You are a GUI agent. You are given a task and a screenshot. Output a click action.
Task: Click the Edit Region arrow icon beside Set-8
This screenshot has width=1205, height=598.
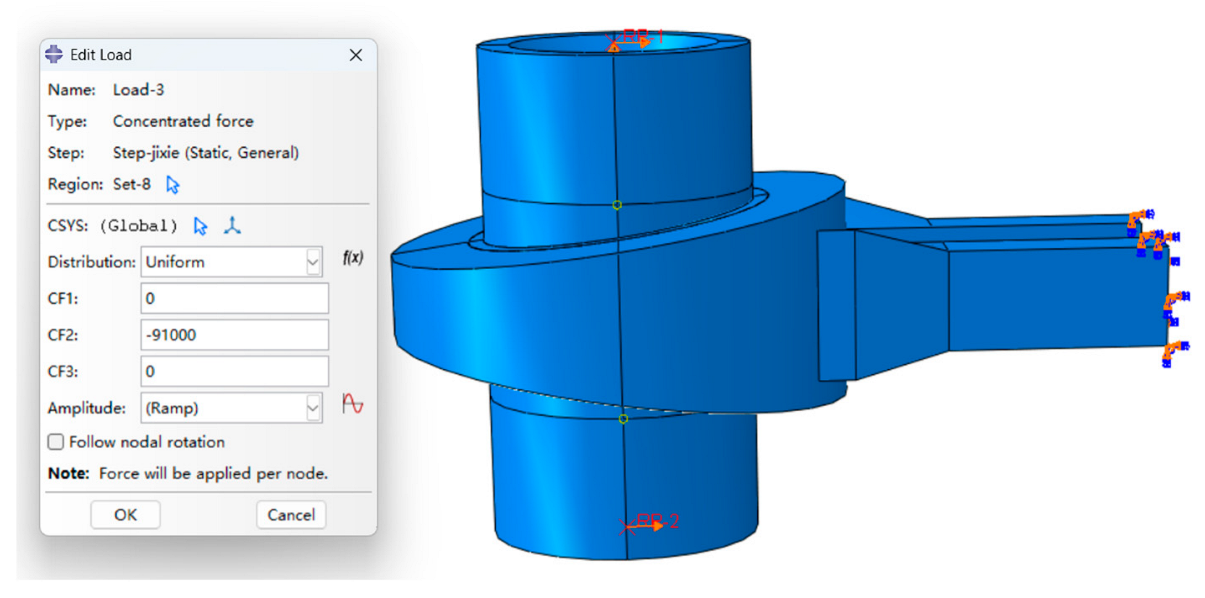(x=173, y=185)
